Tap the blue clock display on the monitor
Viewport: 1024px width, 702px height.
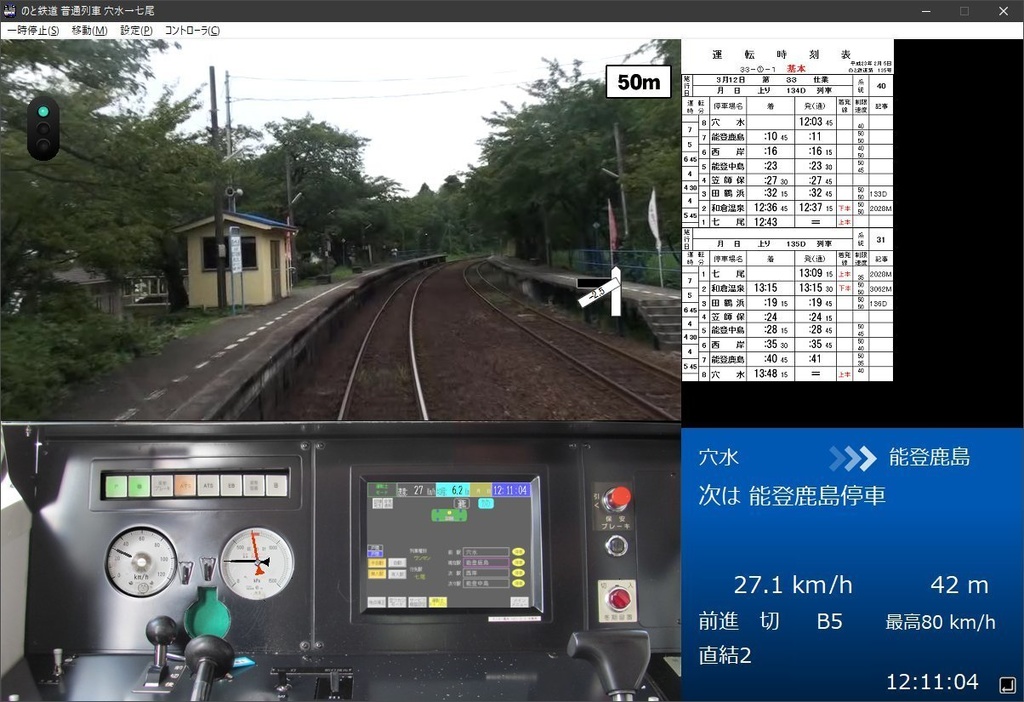(509, 488)
